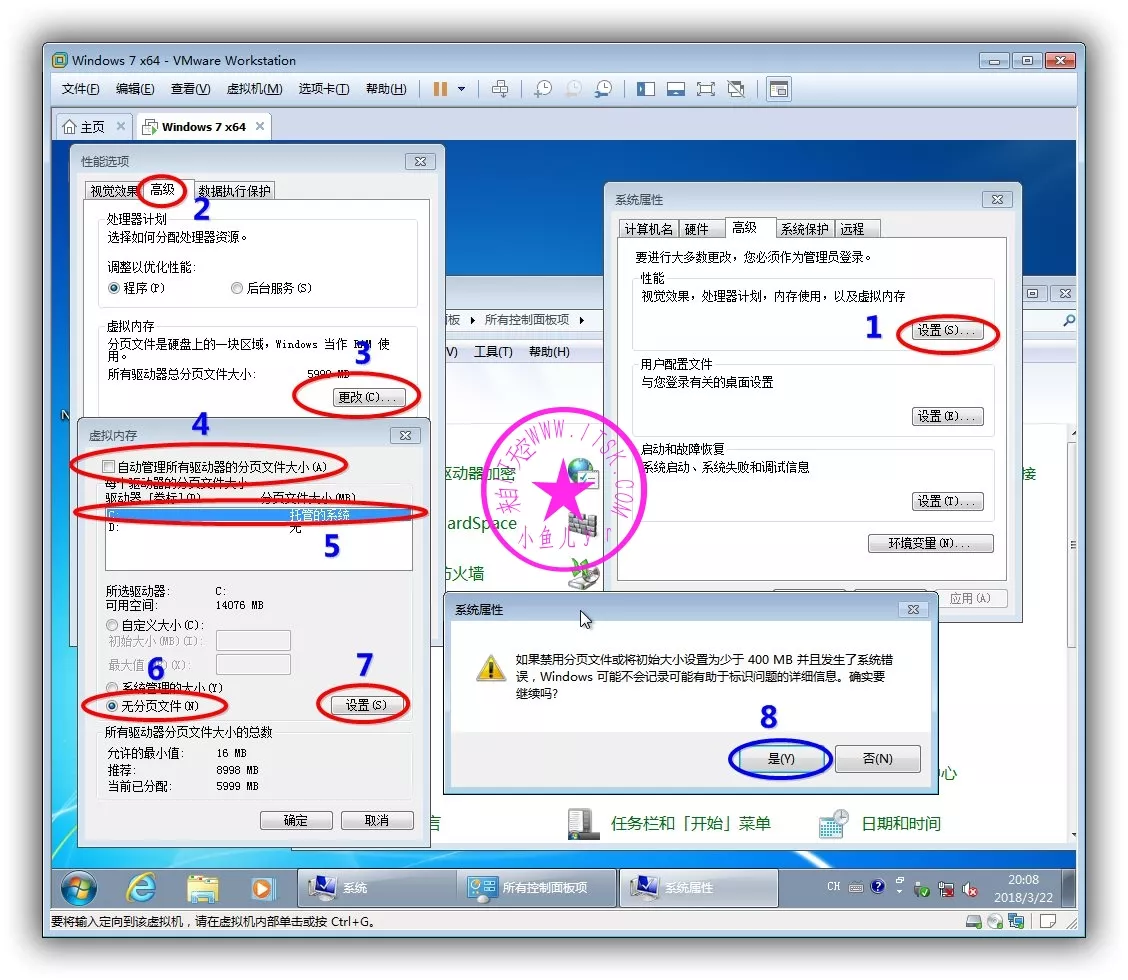This screenshot has height=980, width=1128.
Task: Enter full screen mode via toolbar icon
Action: coord(706,89)
